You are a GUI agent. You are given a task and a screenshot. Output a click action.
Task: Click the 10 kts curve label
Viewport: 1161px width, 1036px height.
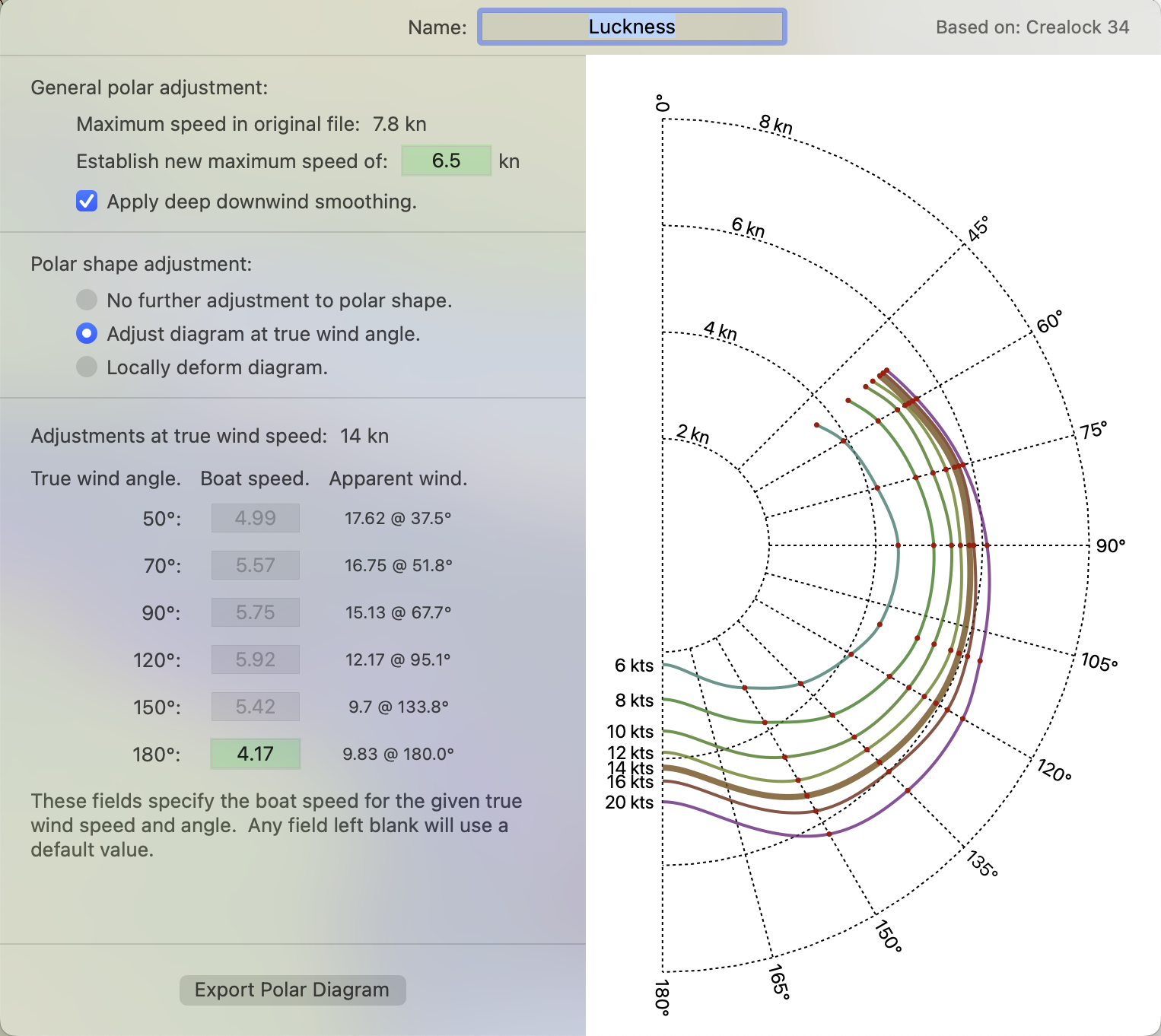630,732
